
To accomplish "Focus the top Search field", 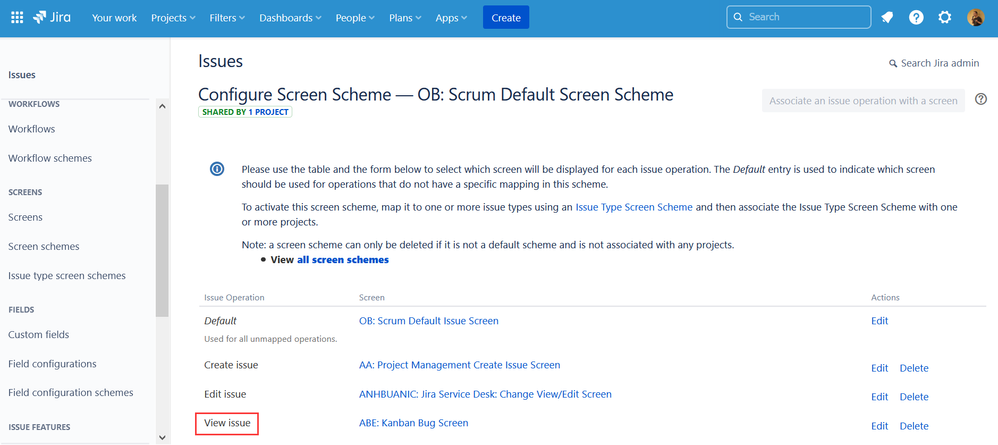I will [799, 17].
